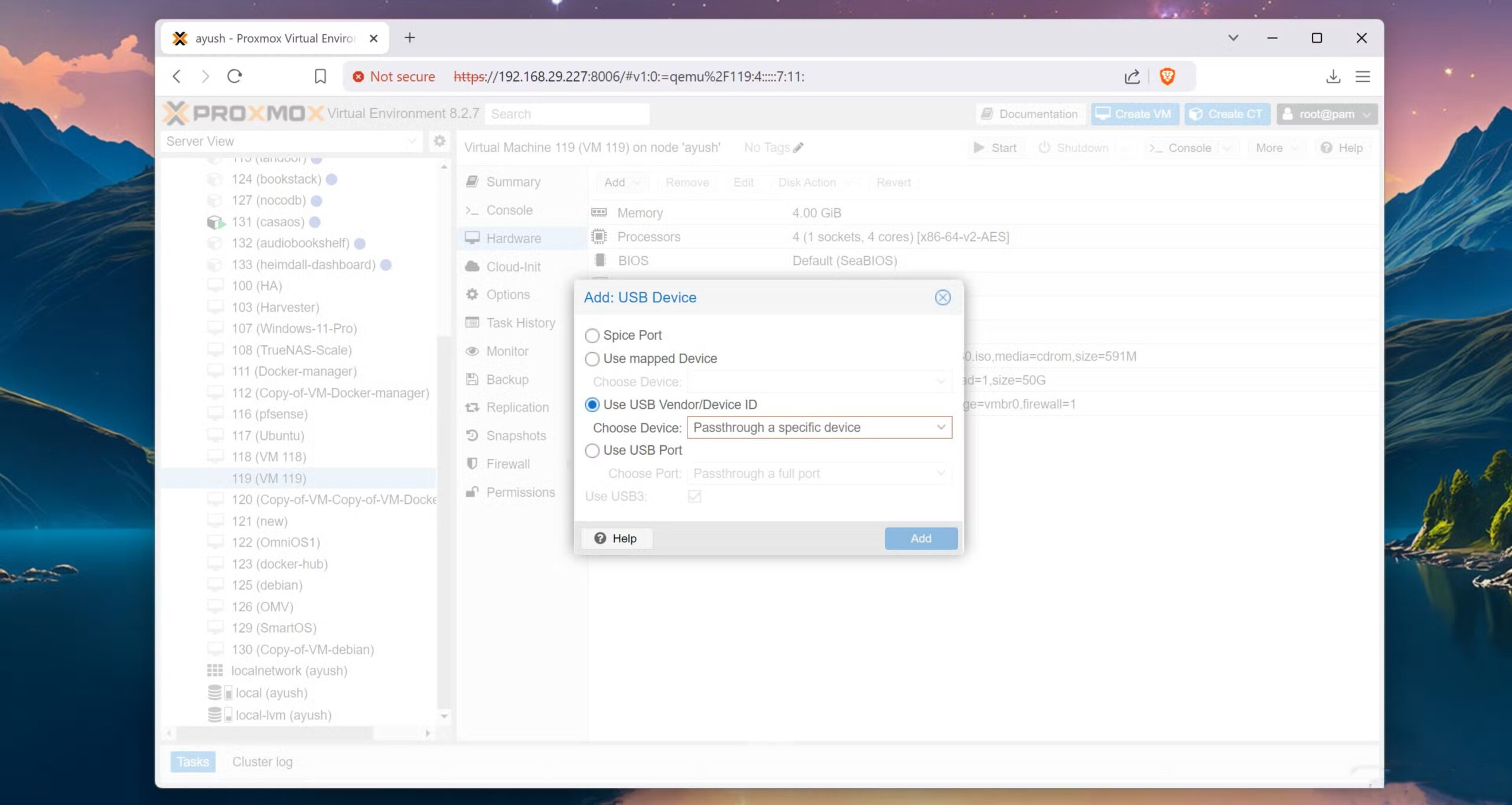1512x805 pixels.
Task: Switch to the Cluster log tab
Action: [x=262, y=762]
